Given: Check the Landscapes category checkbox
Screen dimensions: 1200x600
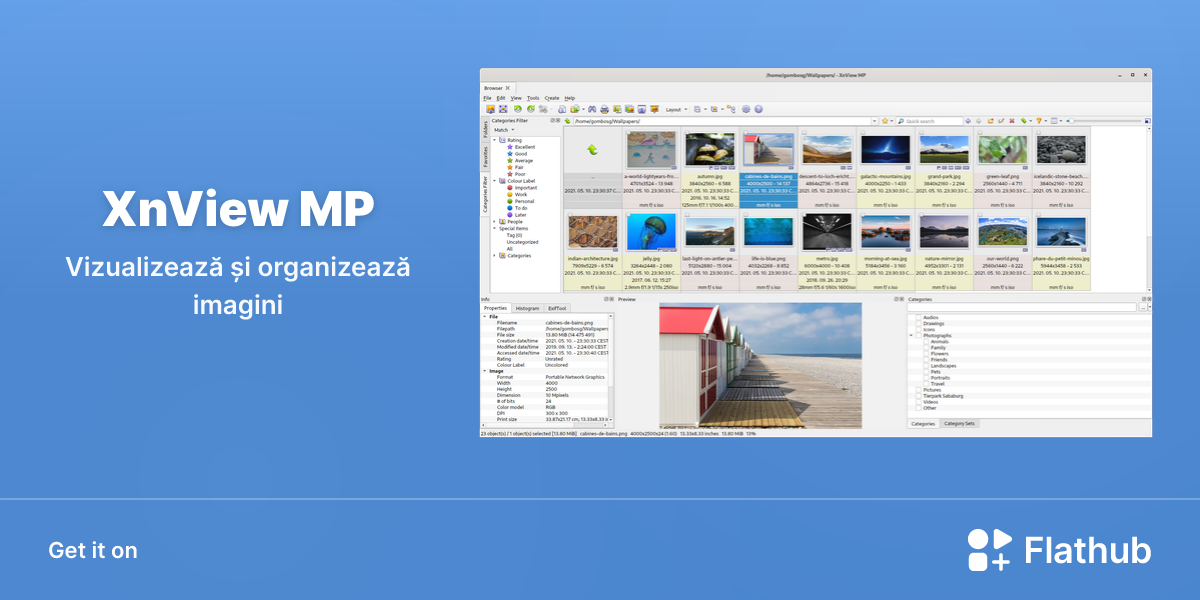Looking at the screenshot, I should point(926,365).
